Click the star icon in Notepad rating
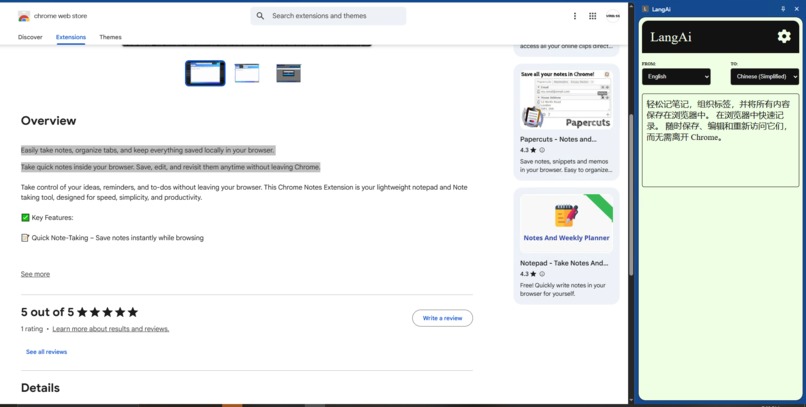Image resolution: width=806 pixels, height=407 pixels. point(533,274)
